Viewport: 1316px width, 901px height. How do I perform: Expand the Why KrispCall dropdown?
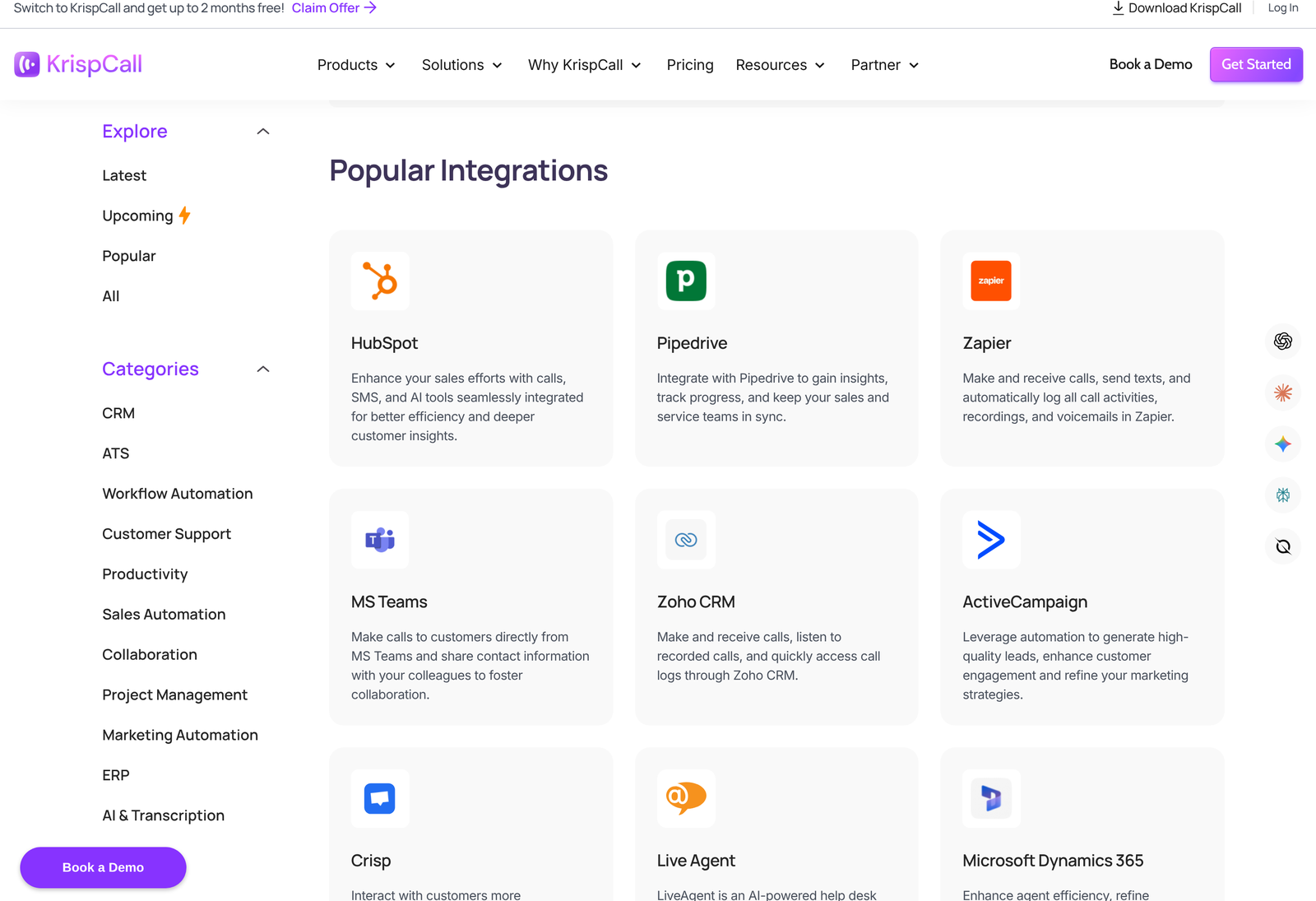pos(584,65)
